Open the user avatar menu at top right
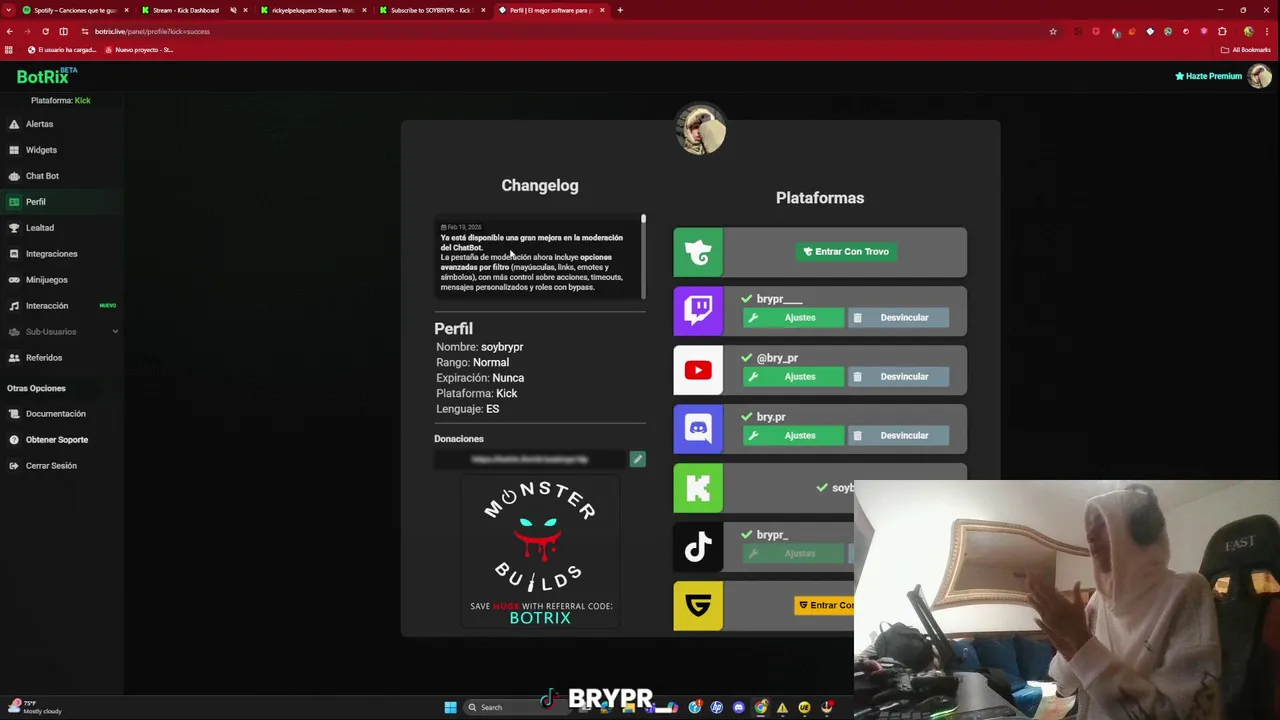The height and width of the screenshot is (720, 1280). pyautogui.click(x=1259, y=76)
